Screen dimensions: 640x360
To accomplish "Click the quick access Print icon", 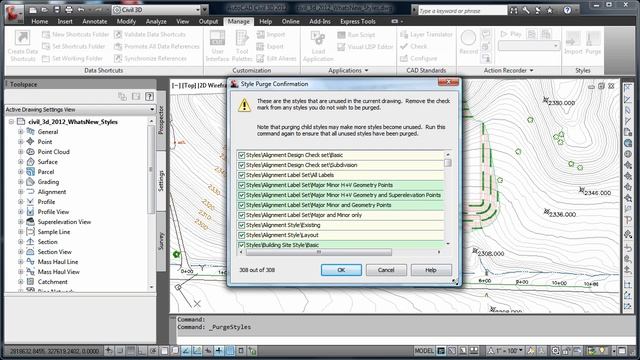I will click(x=69, y=9).
